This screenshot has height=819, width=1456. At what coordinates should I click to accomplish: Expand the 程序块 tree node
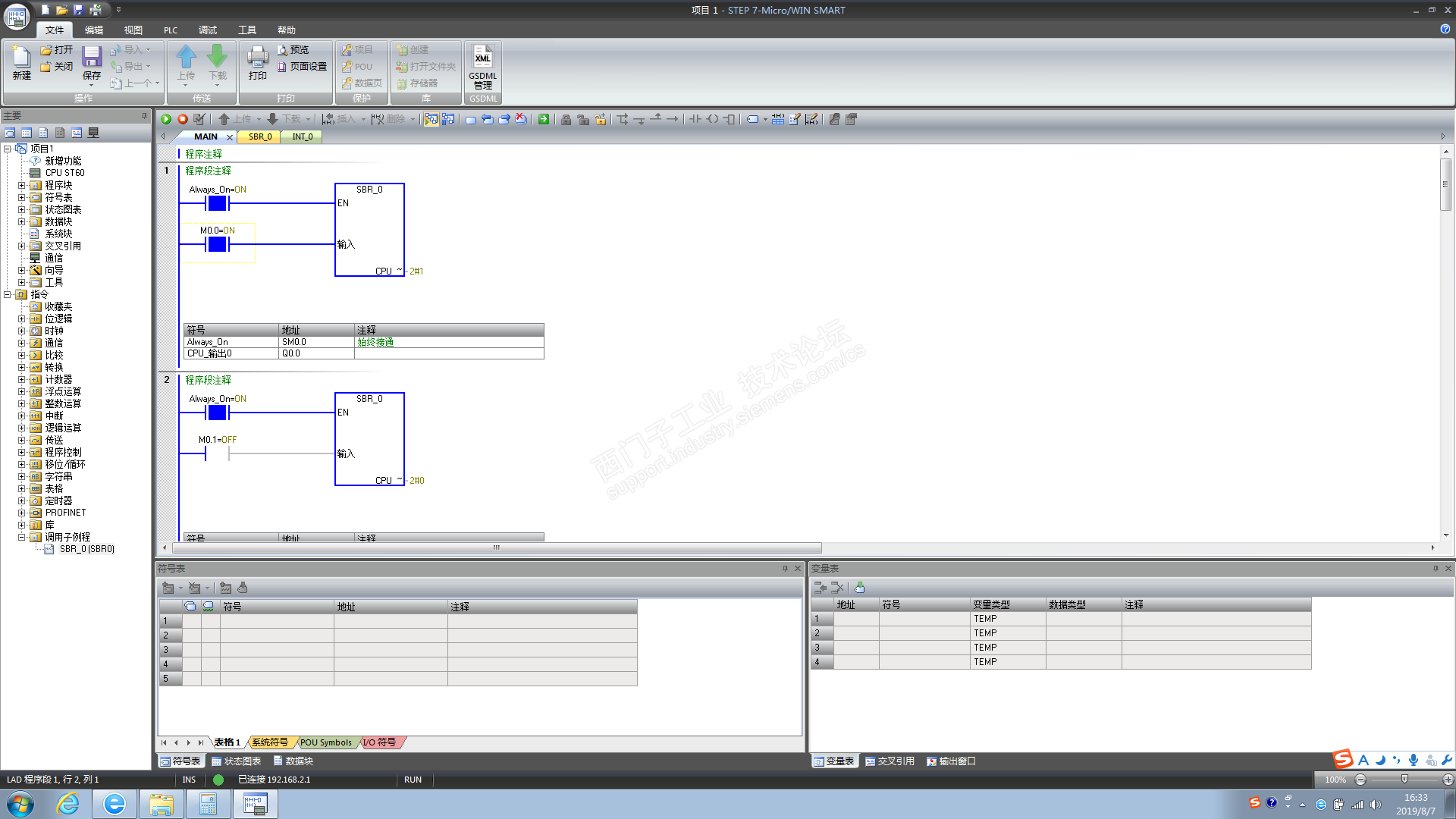[22, 185]
